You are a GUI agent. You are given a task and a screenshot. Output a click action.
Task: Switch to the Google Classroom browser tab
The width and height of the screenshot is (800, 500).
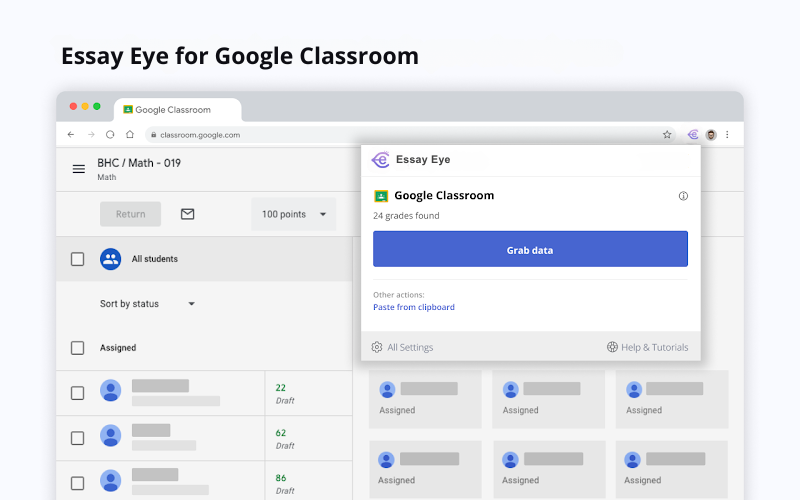point(178,110)
